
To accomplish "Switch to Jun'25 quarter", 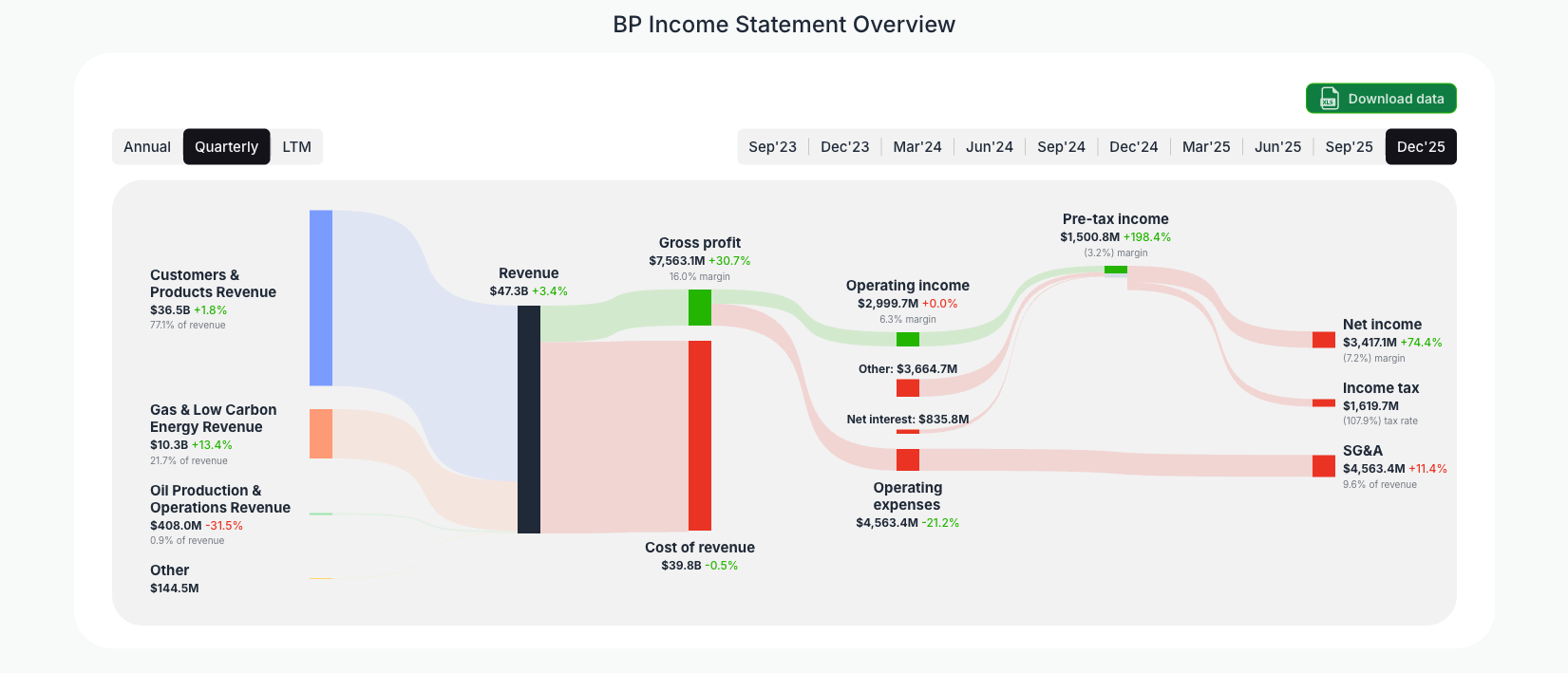I will (1277, 146).
